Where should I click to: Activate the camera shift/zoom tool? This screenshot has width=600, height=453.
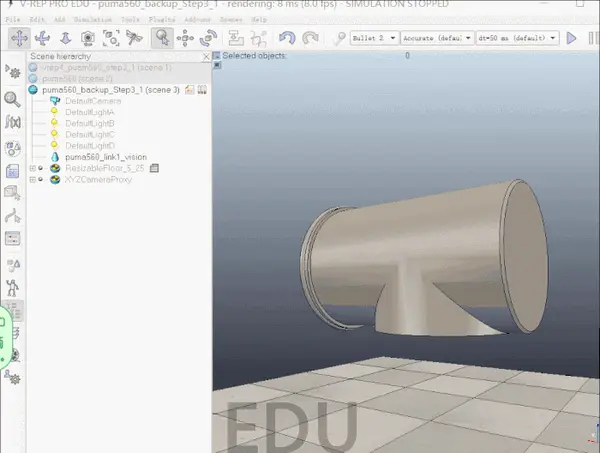(x=65, y=38)
